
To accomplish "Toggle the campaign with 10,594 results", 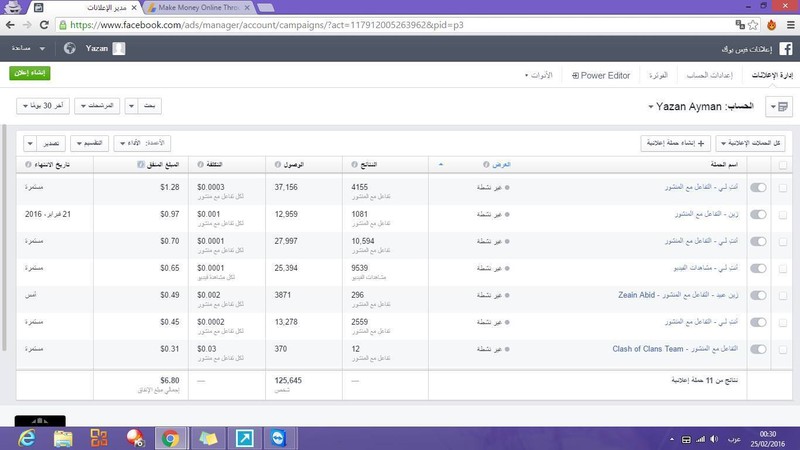I will click(x=758, y=241).
